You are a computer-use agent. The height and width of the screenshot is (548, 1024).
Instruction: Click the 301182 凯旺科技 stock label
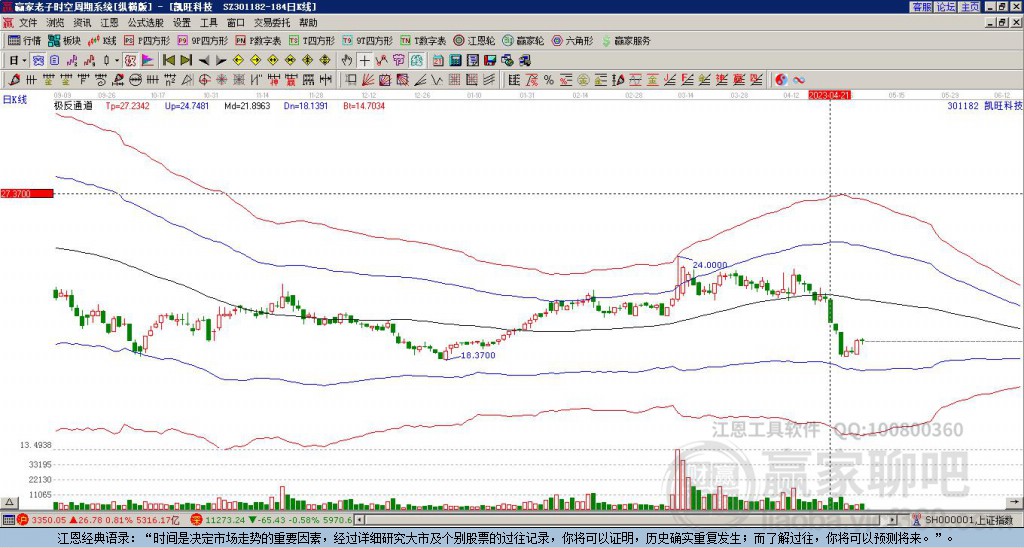(984, 106)
